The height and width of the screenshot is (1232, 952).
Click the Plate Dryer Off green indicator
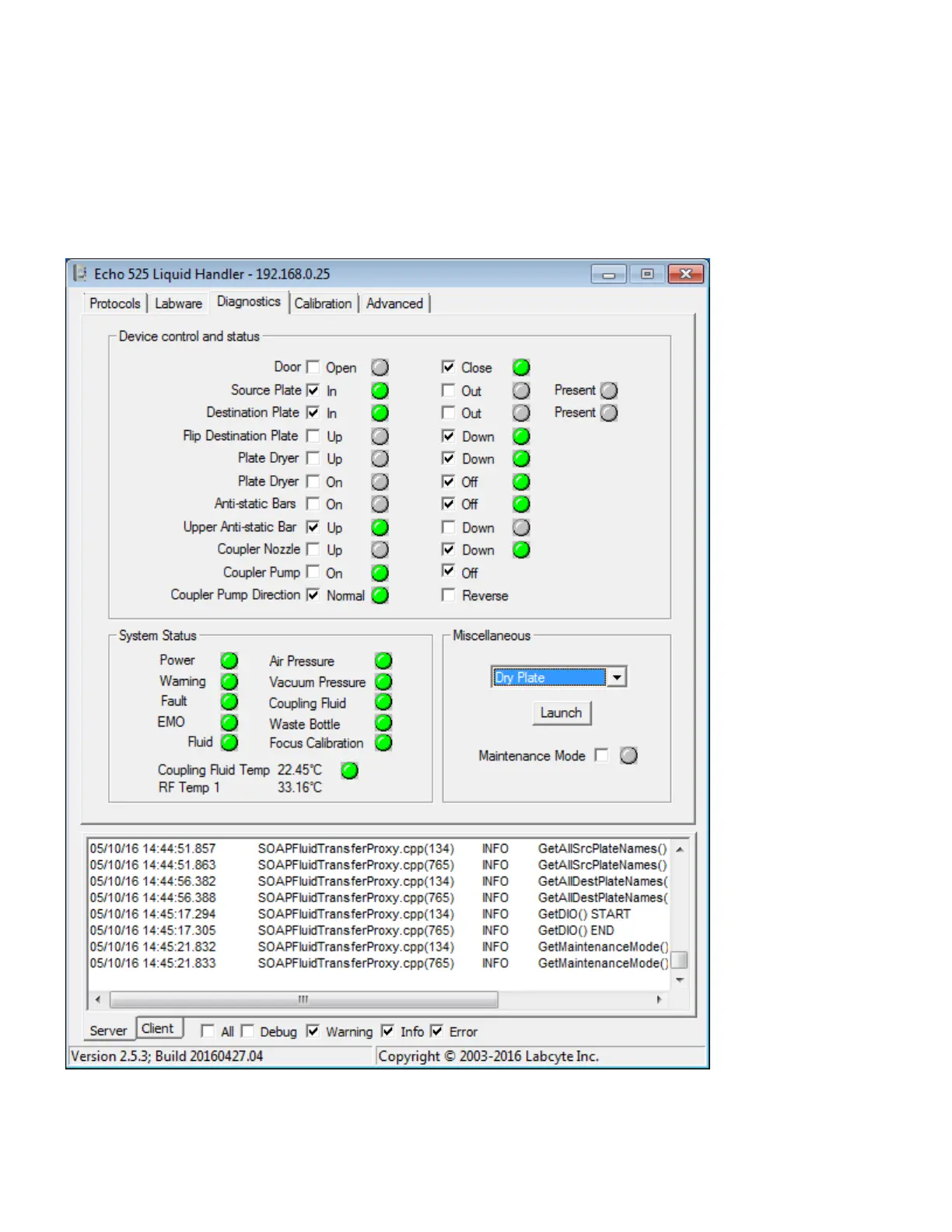pyautogui.click(x=521, y=481)
